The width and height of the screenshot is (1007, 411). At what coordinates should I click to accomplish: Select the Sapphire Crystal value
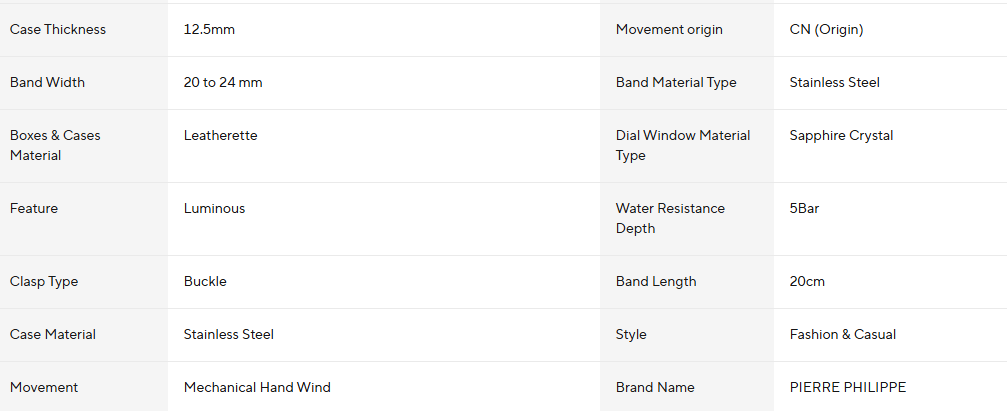pyautogui.click(x=841, y=136)
